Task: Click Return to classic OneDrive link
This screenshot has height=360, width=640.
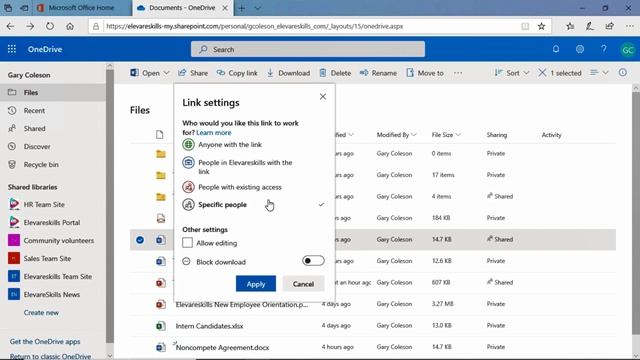Action: click(x=50, y=356)
